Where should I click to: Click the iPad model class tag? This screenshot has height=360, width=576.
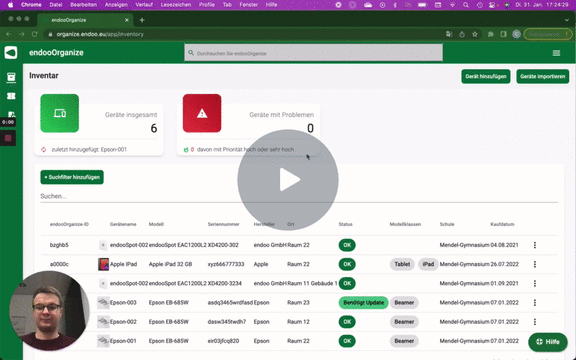click(428, 264)
